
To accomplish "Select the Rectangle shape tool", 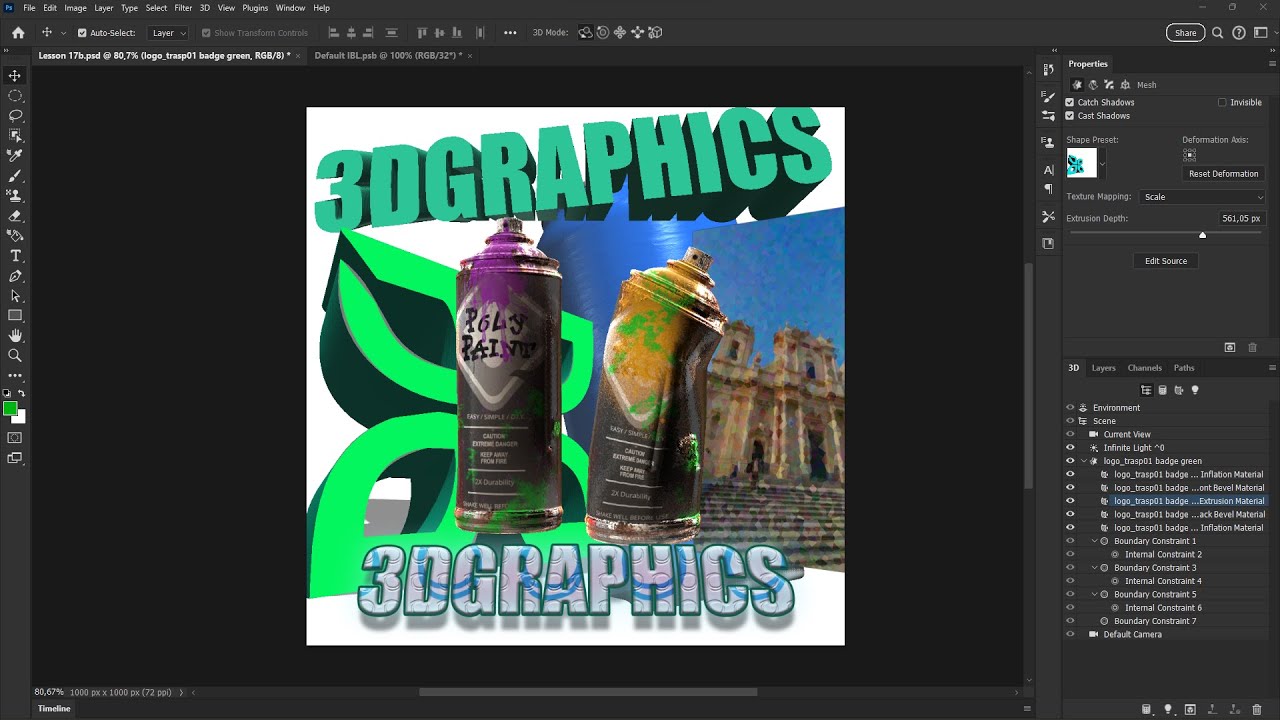I will (x=15, y=316).
